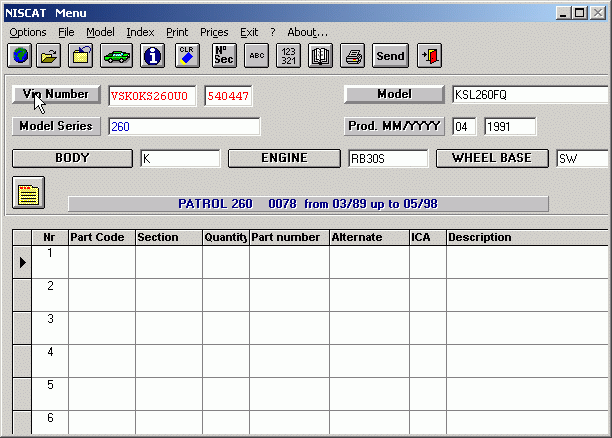
Task: Click the N° Sec section number icon
Action: pos(224,55)
